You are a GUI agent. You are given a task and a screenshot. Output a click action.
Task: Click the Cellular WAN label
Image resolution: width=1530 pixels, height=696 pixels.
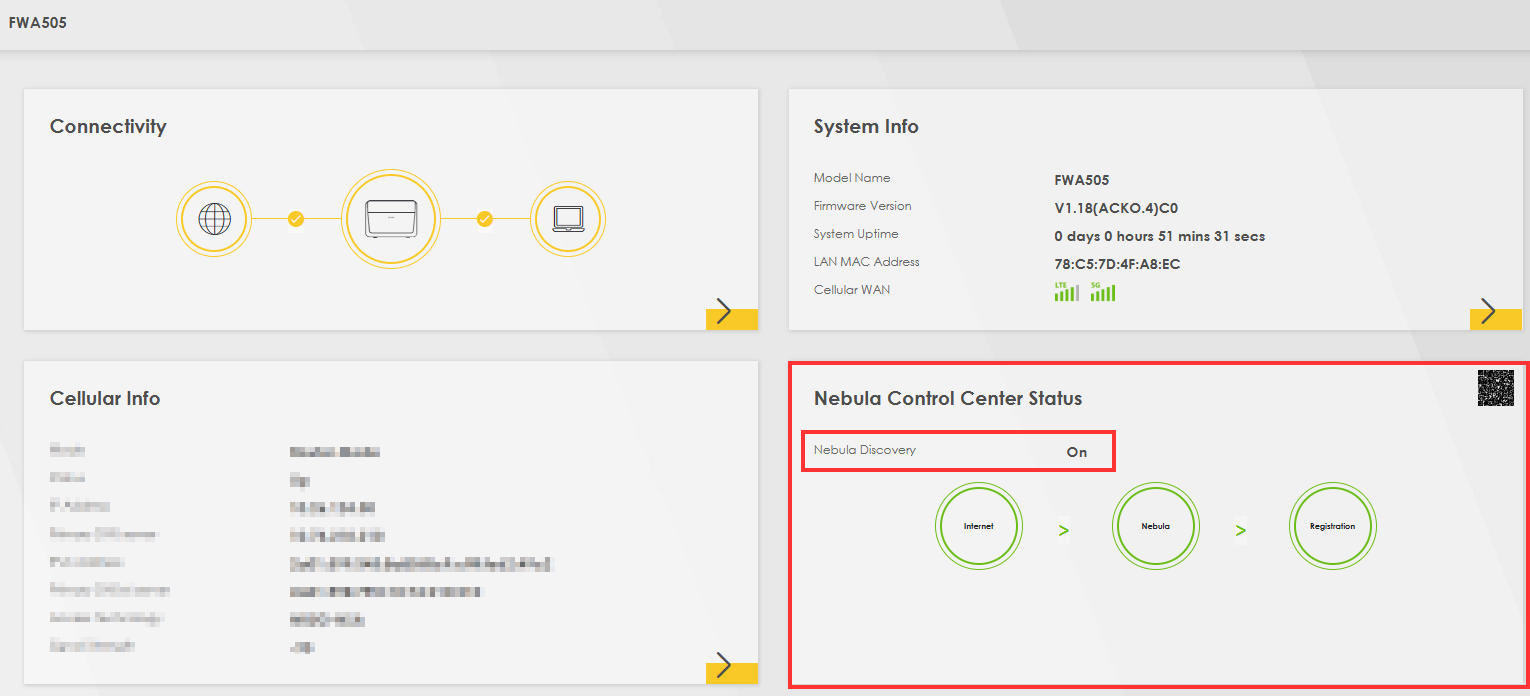[852, 290]
